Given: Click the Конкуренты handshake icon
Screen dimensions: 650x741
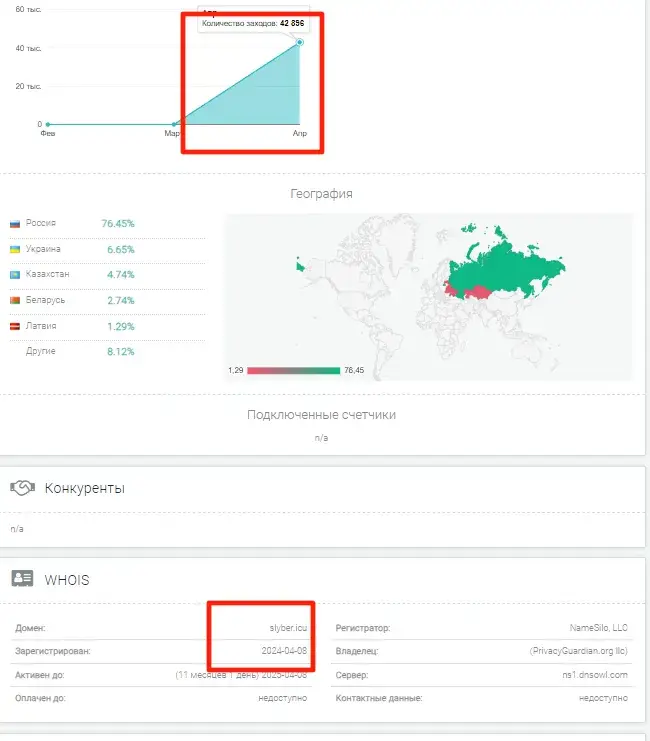Looking at the screenshot, I should coord(23,488).
